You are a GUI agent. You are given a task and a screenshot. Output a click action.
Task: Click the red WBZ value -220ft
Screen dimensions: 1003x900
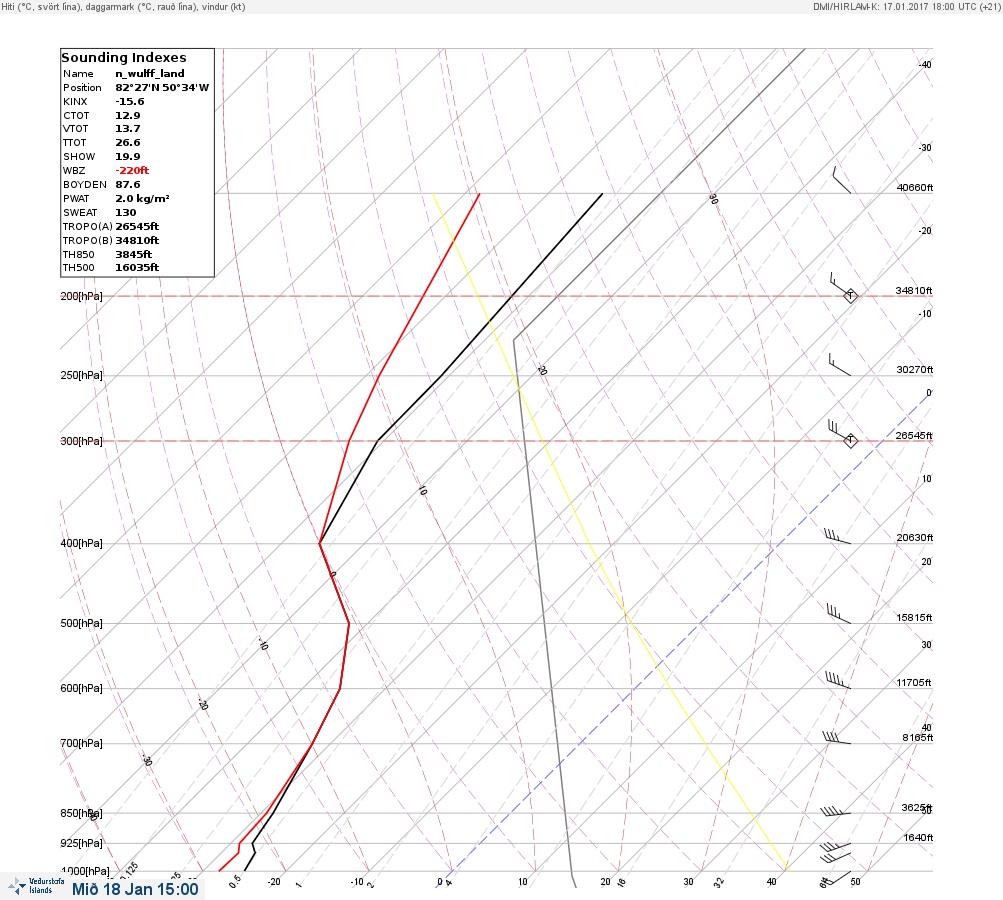coord(132,171)
